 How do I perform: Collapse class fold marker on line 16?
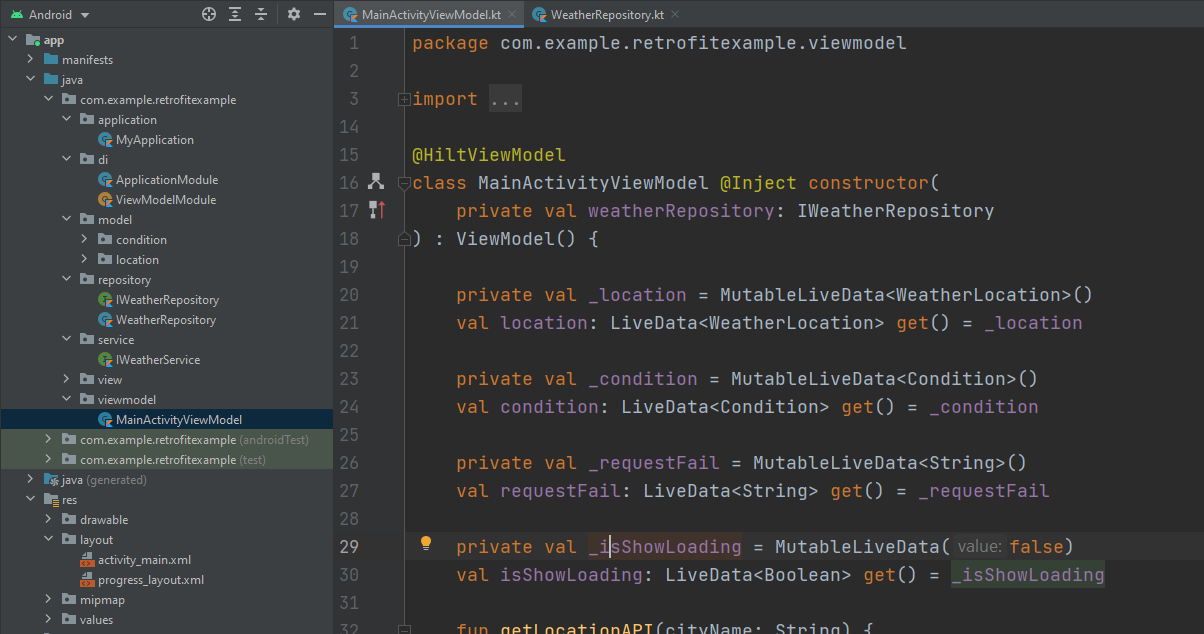pyautogui.click(x=404, y=183)
